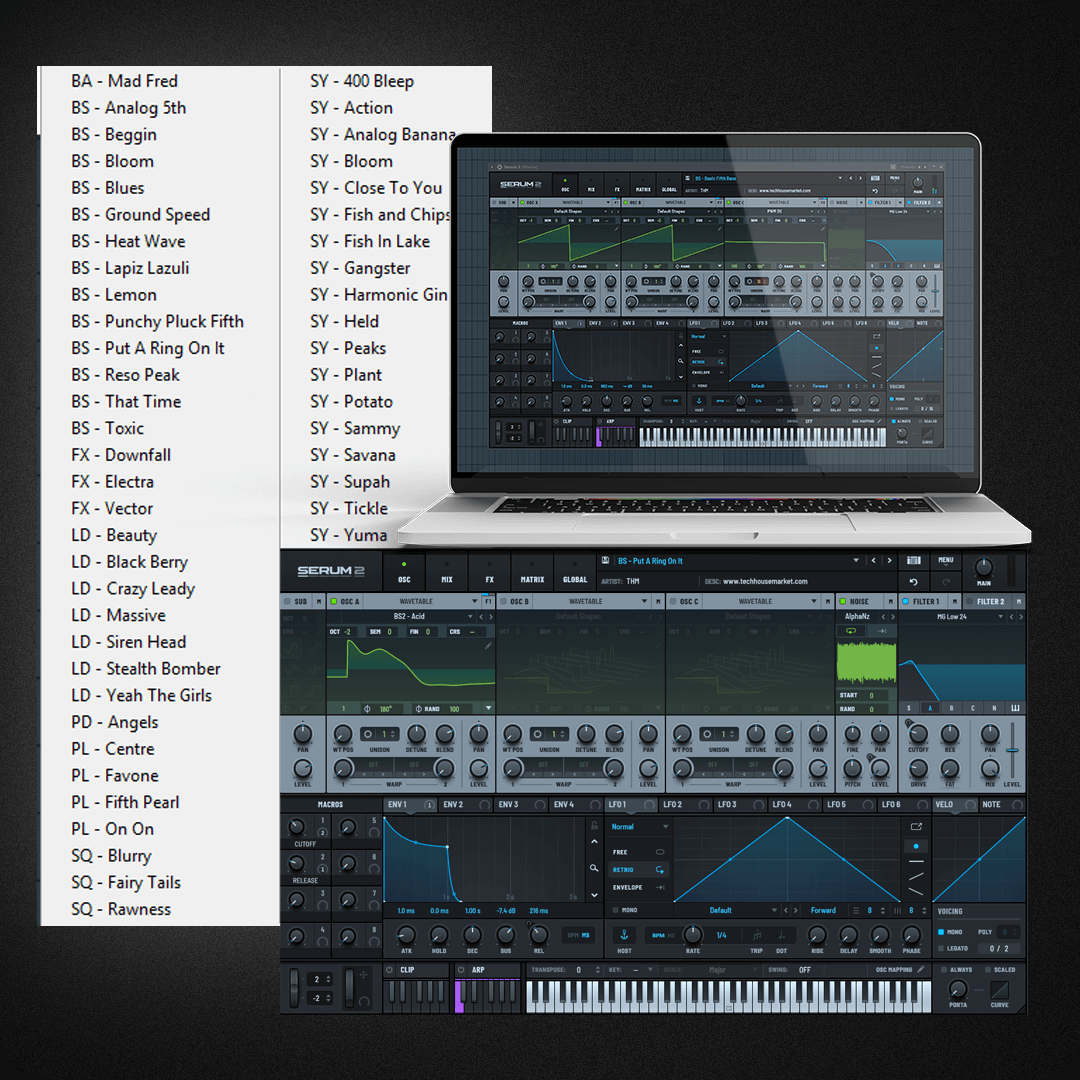This screenshot has height=1080, width=1080.
Task: Click the LFO HOST anchor icon
Action: 624,935
